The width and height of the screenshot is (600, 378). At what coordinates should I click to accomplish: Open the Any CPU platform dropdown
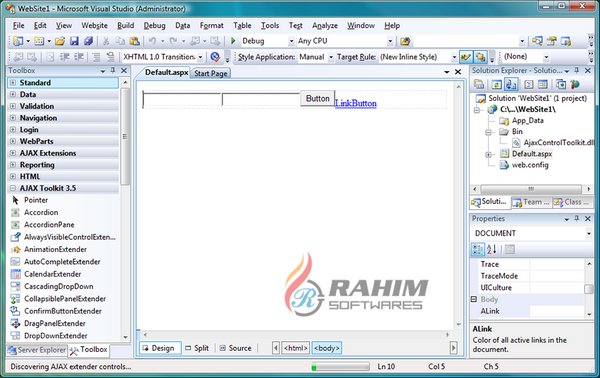(x=390, y=41)
